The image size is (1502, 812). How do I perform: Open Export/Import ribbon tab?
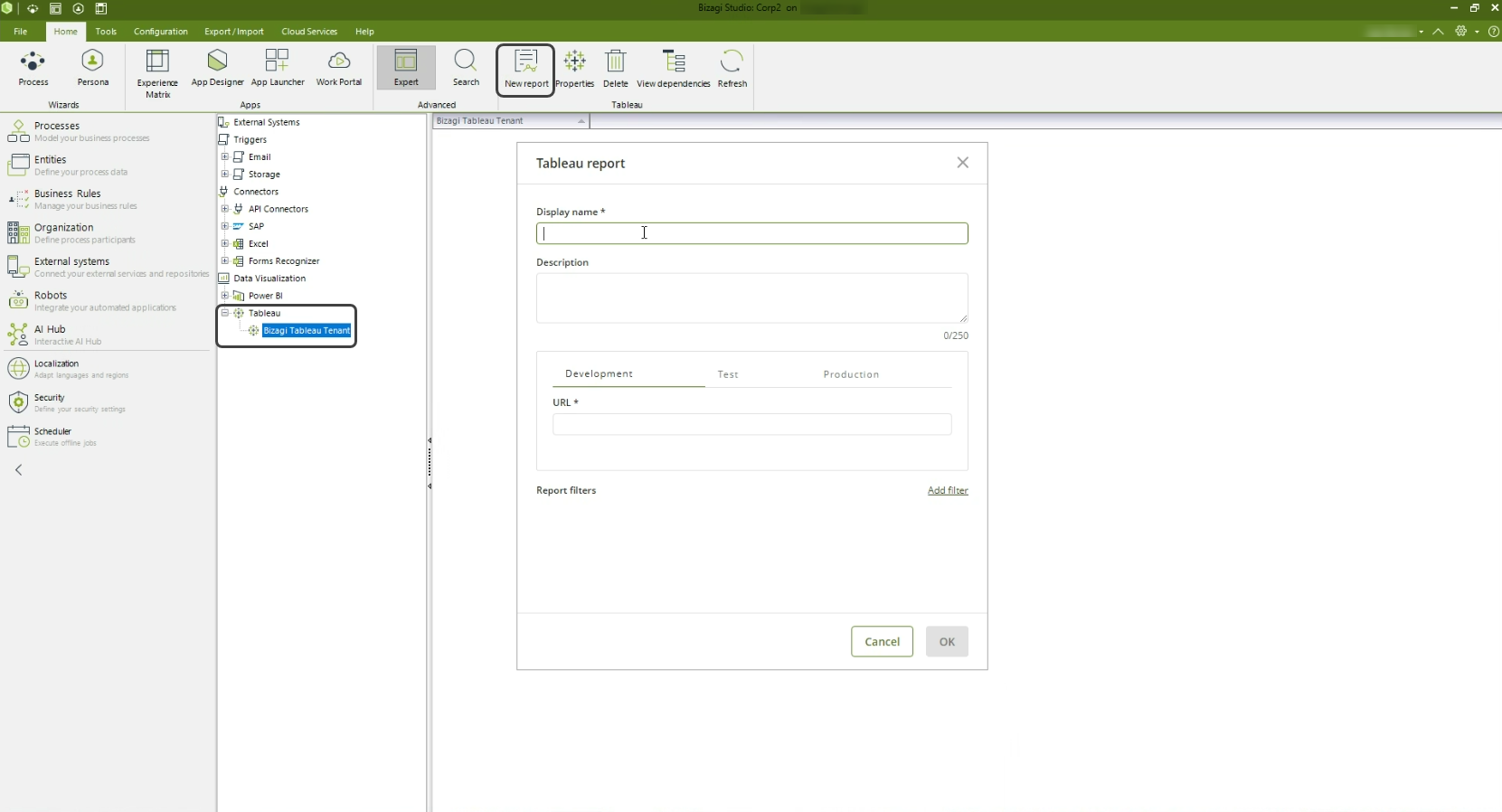pyautogui.click(x=234, y=32)
